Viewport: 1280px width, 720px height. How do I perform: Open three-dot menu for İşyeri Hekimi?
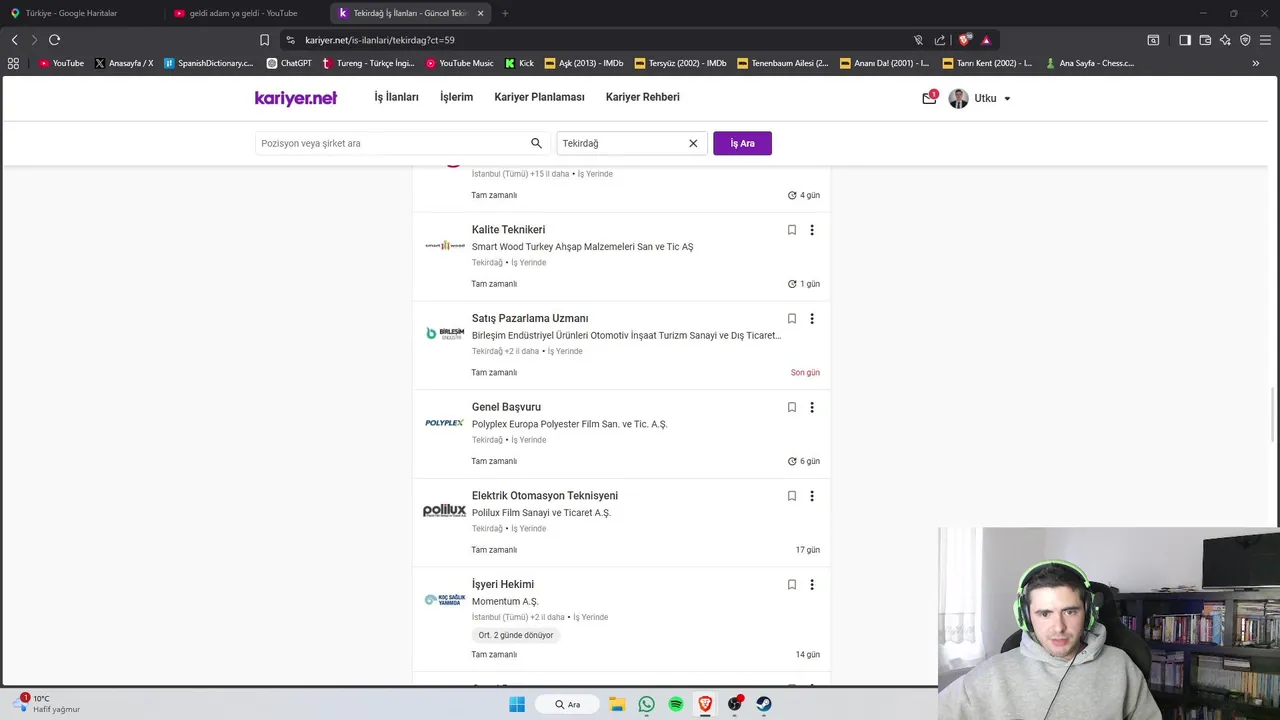click(x=812, y=585)
